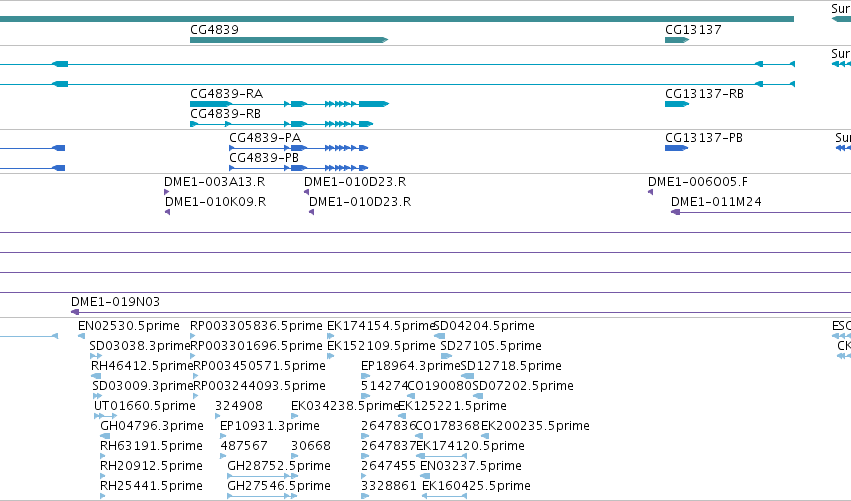Open the EK034238.5prime label
This screenshot has height=501, width=851.
tap(345, 406)
